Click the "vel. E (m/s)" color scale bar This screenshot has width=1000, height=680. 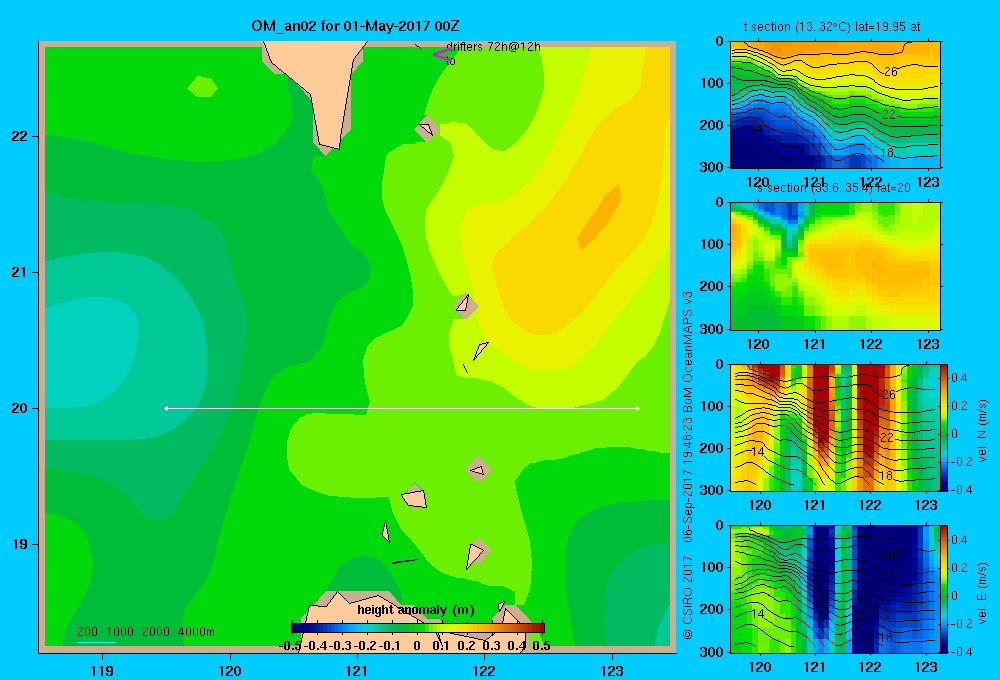(945, 589)
